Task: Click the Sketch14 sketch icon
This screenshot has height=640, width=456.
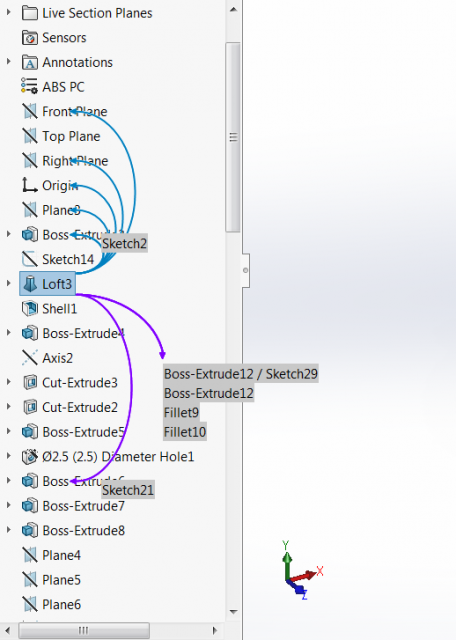Action: 30,259
